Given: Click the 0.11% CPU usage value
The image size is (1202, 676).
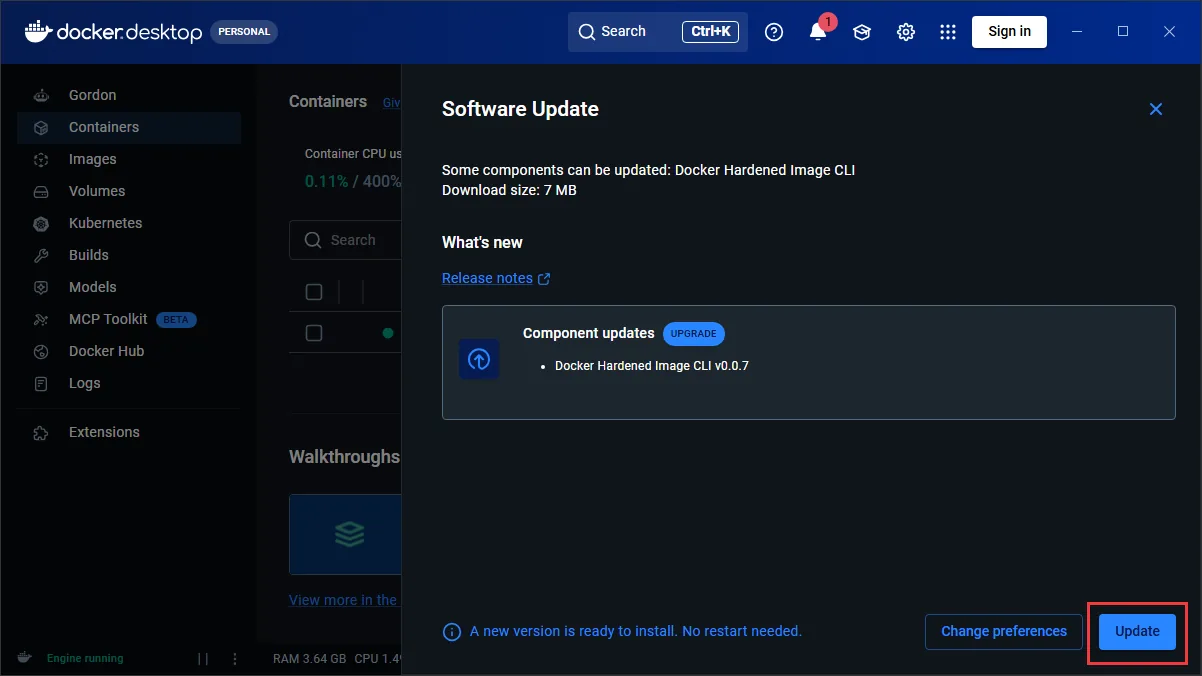Looking at the screenshot, I should tap(326, 182).
